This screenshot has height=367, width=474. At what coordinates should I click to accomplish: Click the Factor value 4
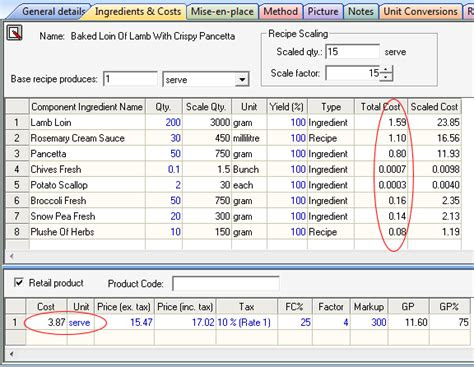[331, 322]
